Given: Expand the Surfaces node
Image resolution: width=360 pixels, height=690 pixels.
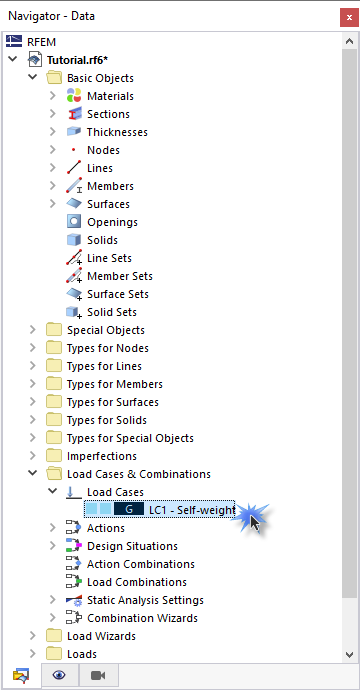Looking at the screenshot, I should point(52,204).
